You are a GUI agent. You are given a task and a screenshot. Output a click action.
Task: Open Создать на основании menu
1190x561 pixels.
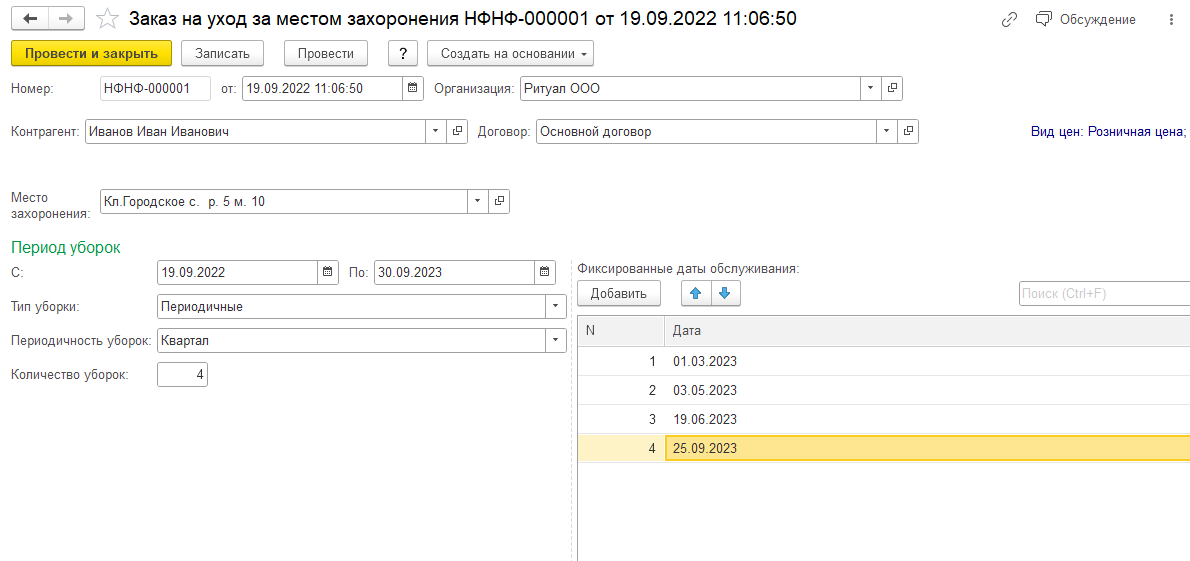pos(510,53)
